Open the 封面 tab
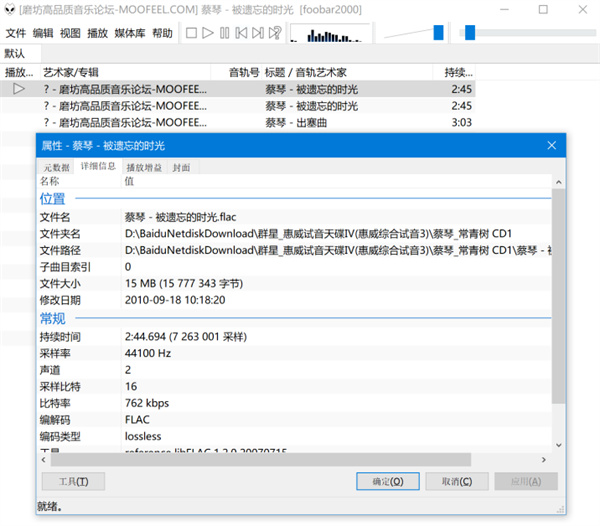The image size is (600, 526). pyautogui.click(x=181, y=167)
